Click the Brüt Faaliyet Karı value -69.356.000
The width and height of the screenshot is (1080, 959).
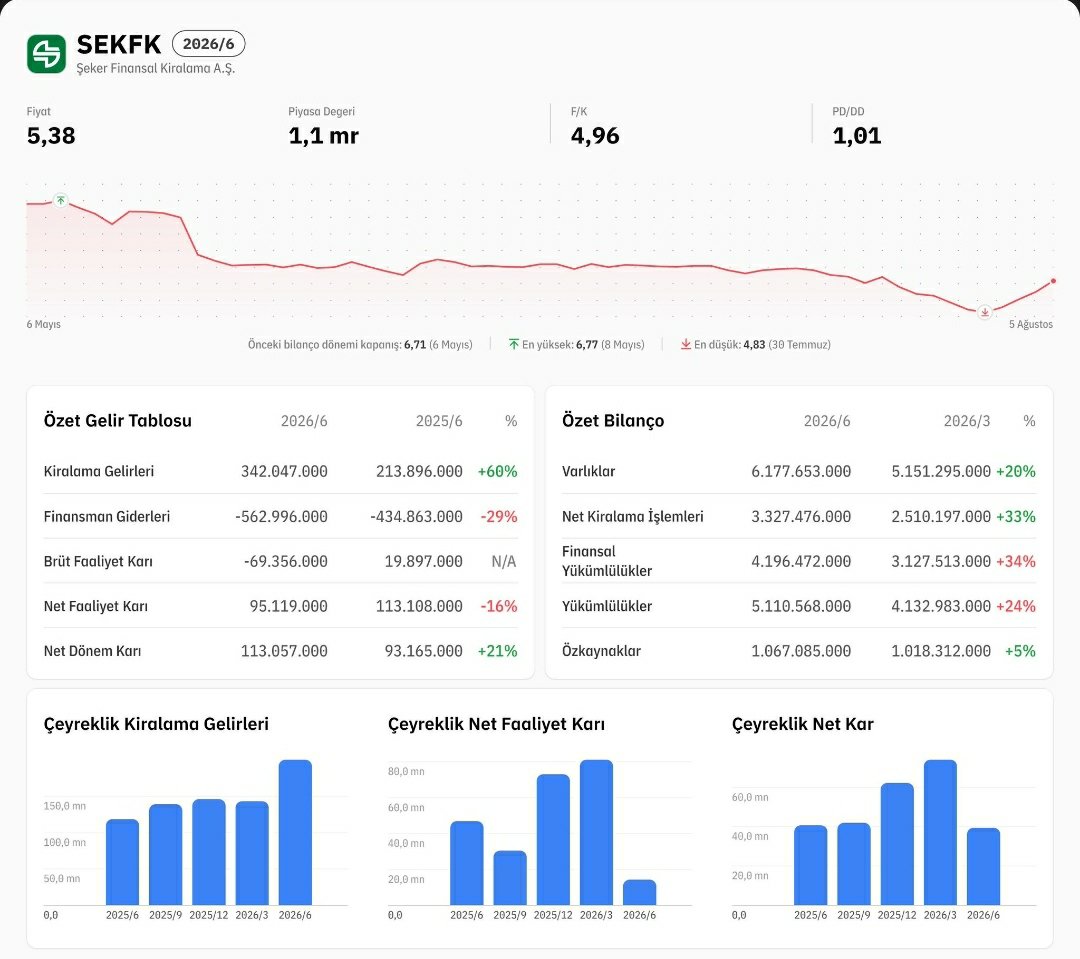pos(285,561)
